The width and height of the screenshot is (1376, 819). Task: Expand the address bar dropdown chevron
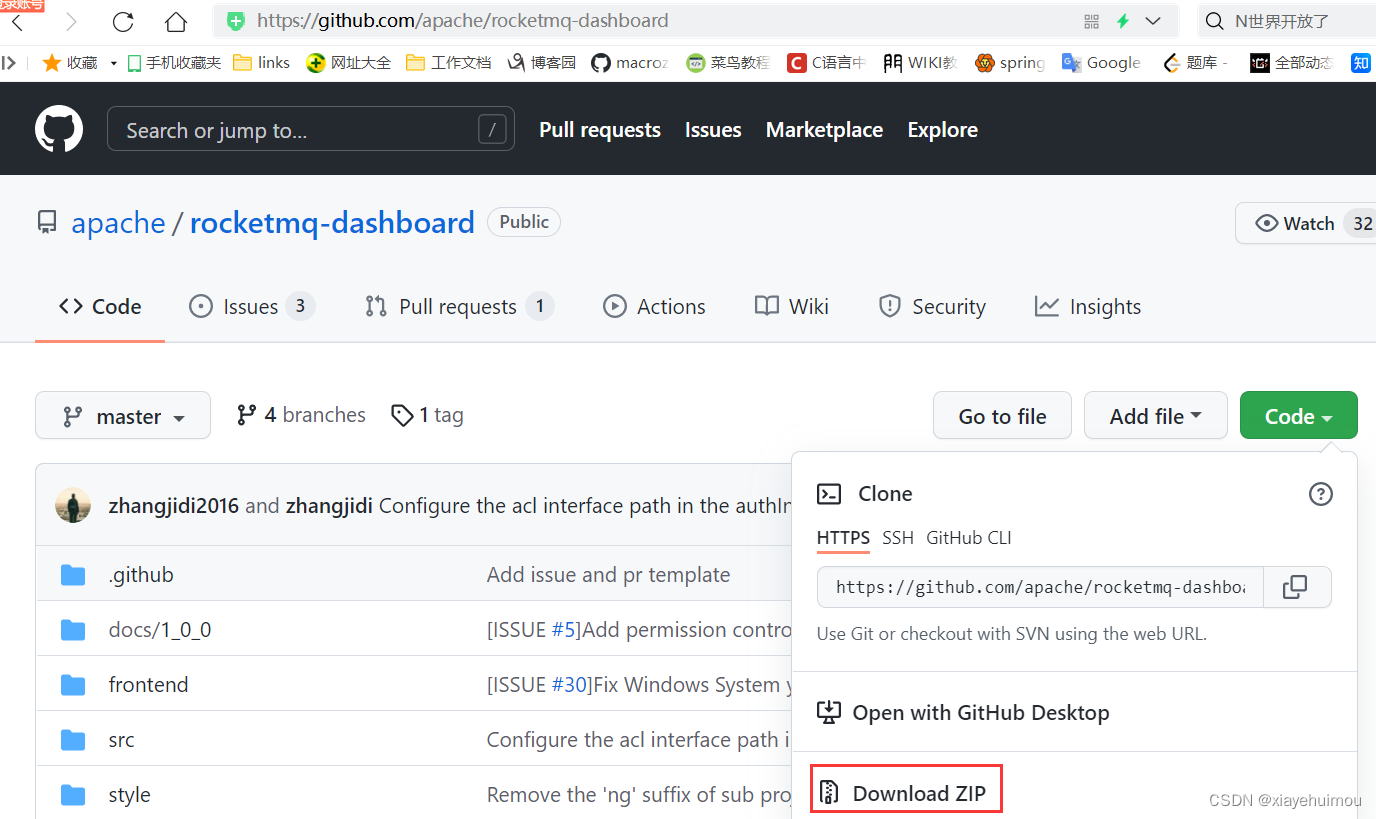point(1153,21)
